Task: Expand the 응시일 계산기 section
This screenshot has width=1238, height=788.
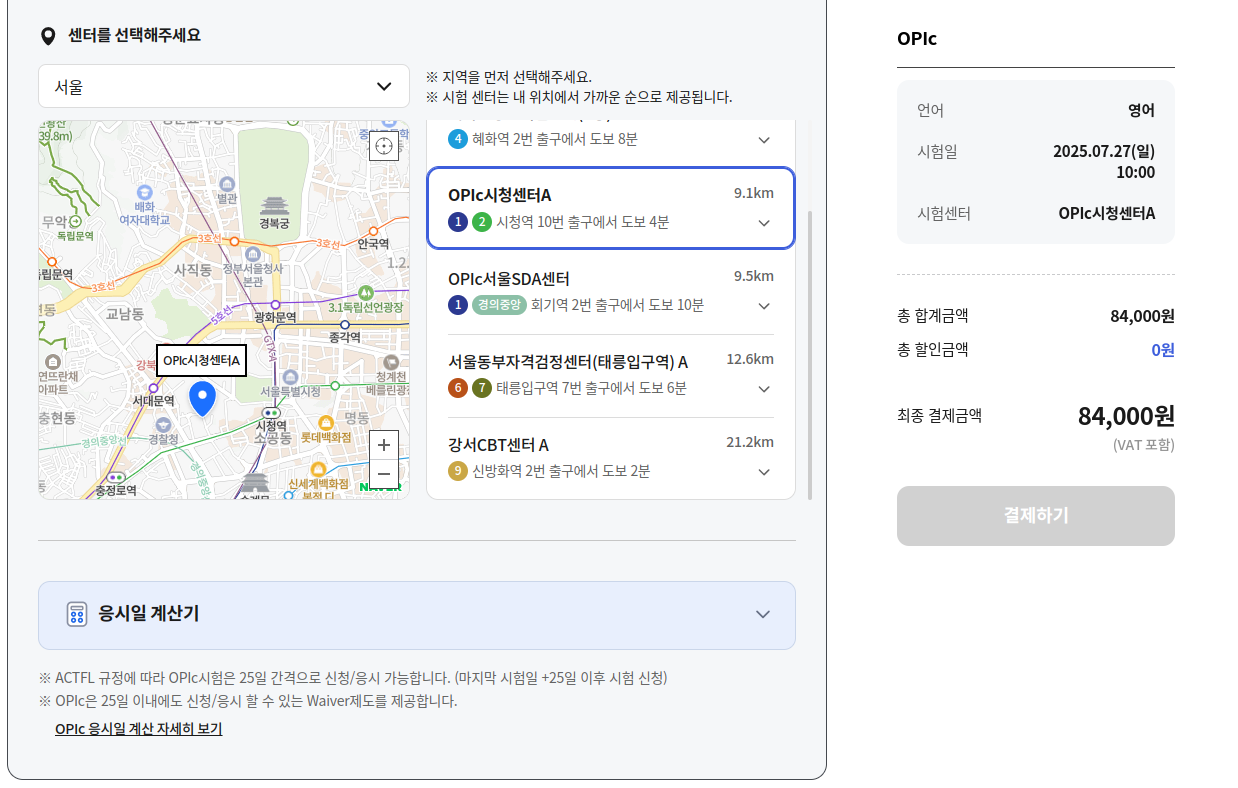Action: tap(763, 617)
